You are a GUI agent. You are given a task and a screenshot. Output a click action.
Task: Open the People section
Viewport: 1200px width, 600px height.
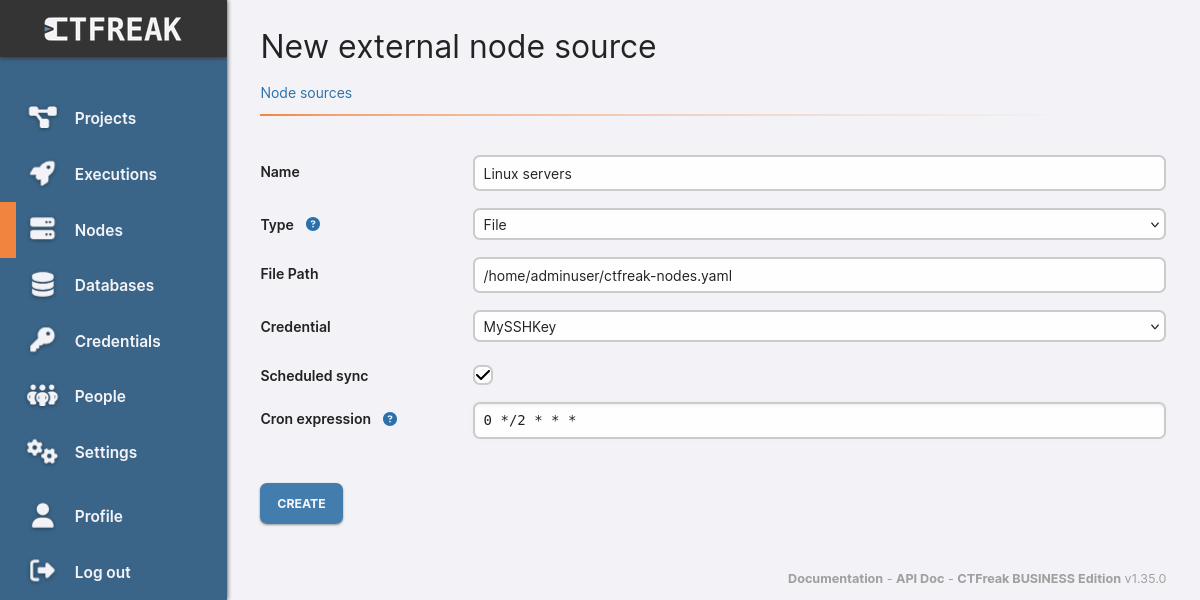pos(100,396)
